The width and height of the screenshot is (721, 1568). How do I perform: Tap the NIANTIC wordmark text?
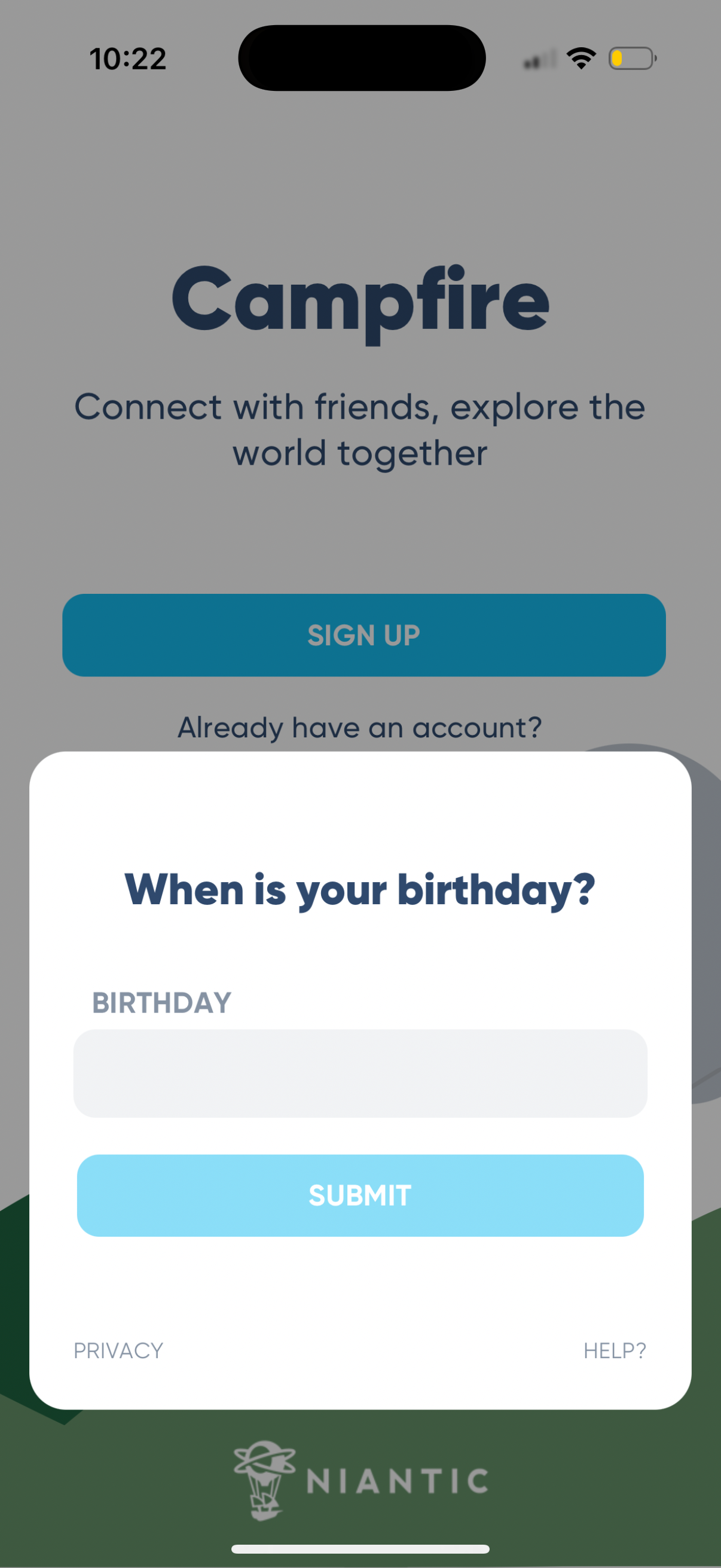[x=398, y=1481]
